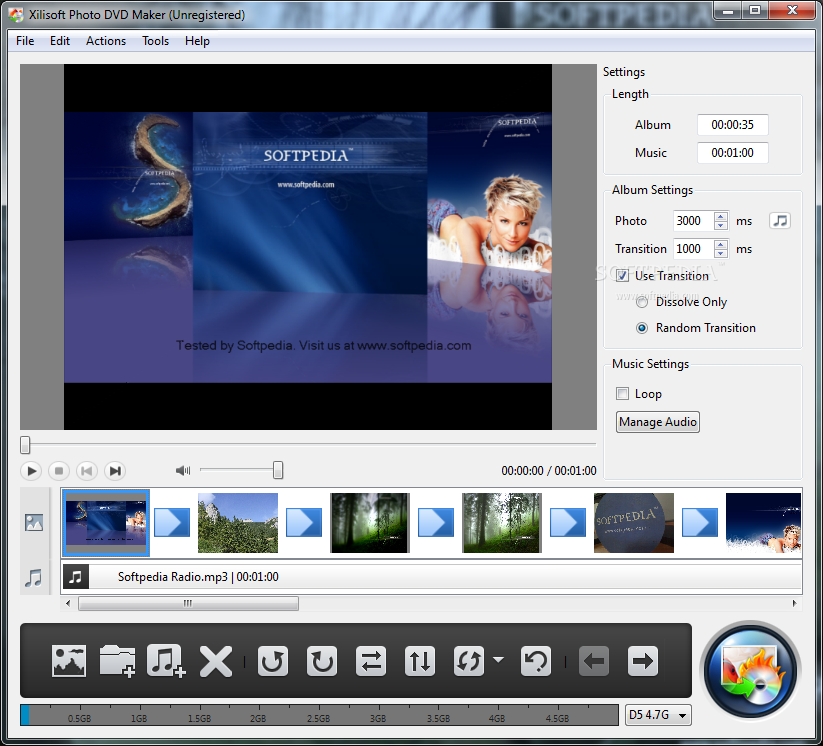Select the last blue winter thumbnail
The image size is (823, 746).
(764, 523)
